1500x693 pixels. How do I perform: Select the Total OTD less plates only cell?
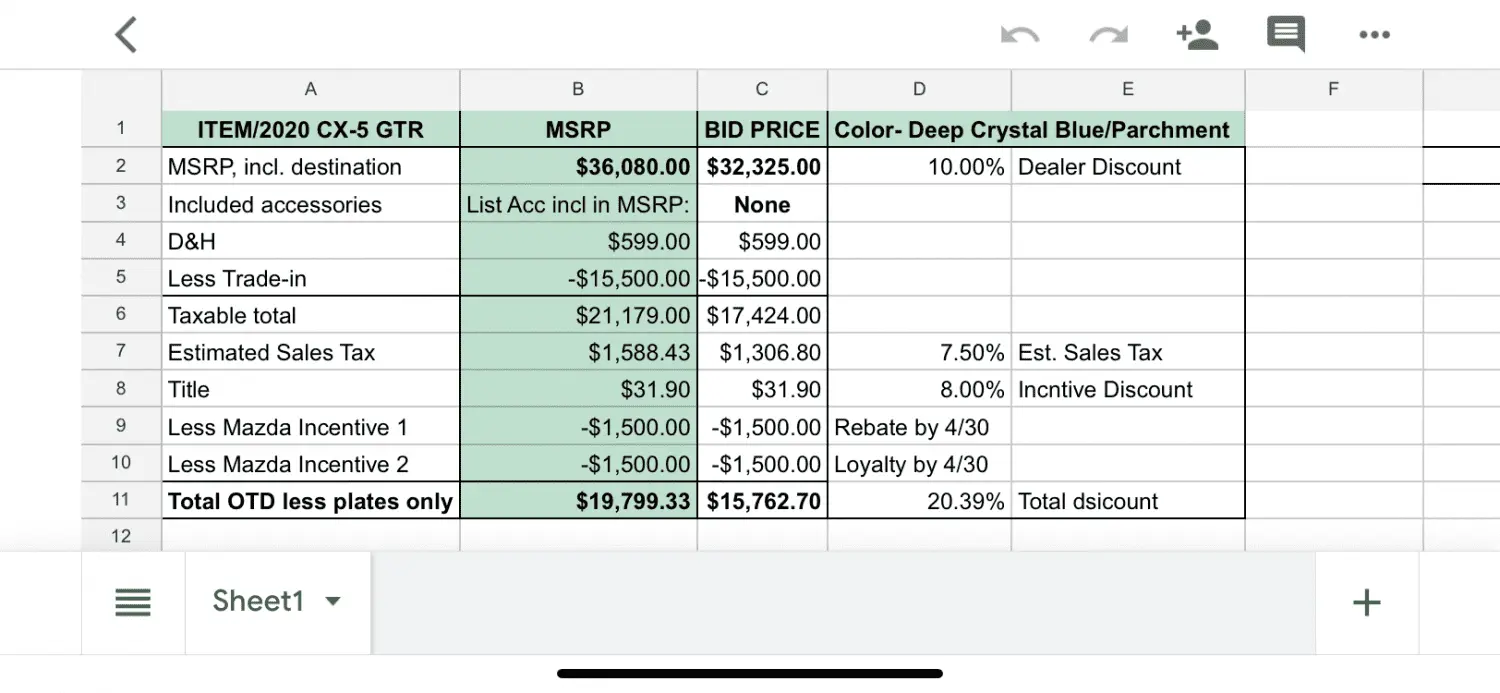[310, 501]
